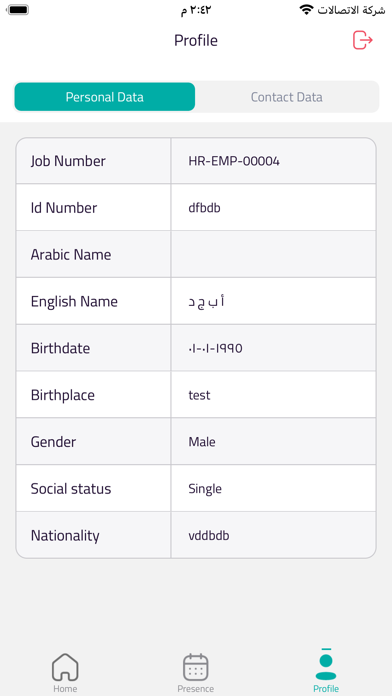Image resolution: width=392 pixels, height=696 pixels.
Task: Select the Profile person icon
Action: pyautogui.click(x=326, y=664)
